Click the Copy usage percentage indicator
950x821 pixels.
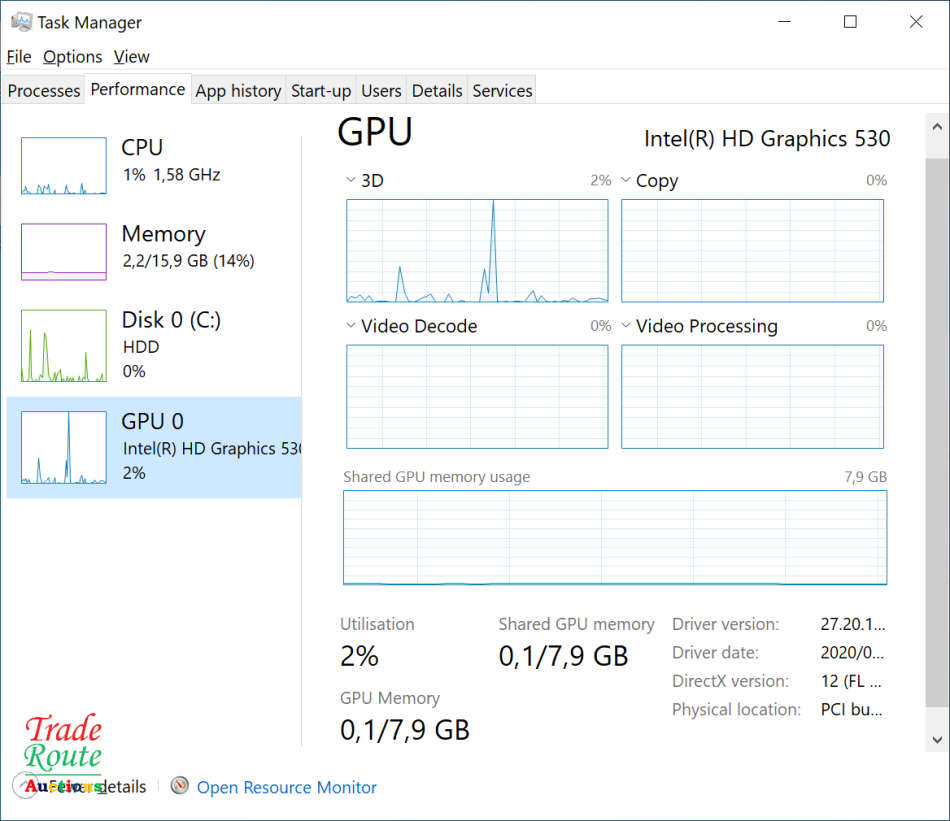click(876, 180)
